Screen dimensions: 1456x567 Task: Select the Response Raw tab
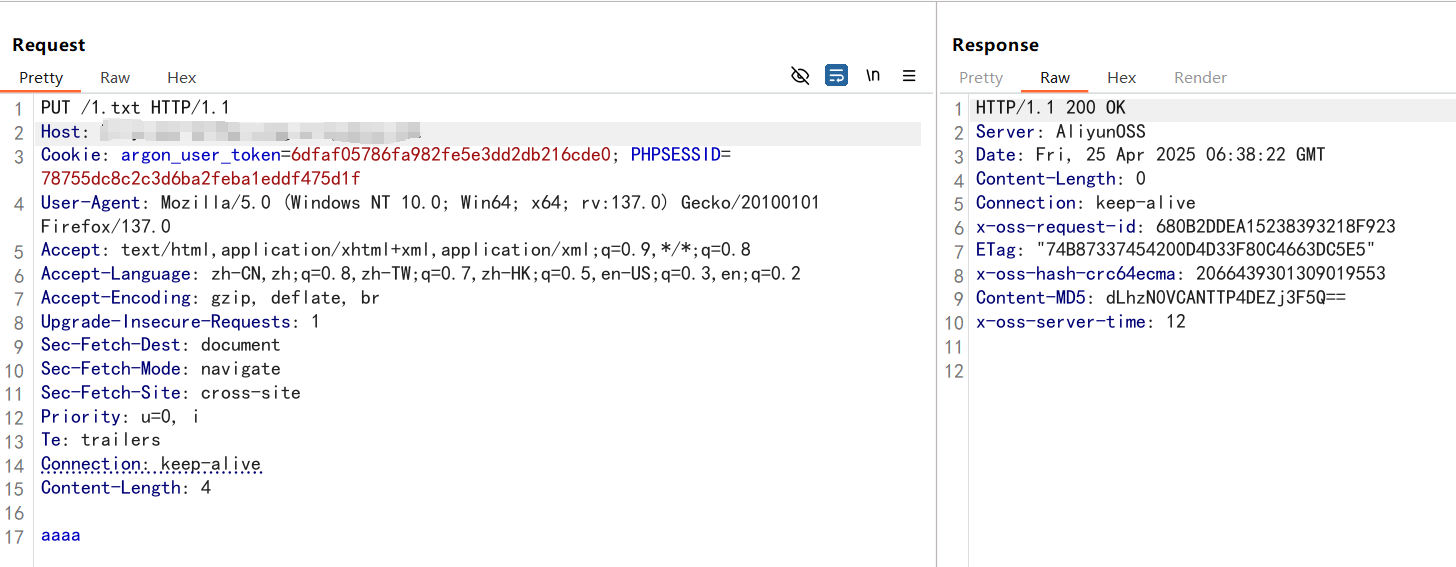tap(1055, 77)
